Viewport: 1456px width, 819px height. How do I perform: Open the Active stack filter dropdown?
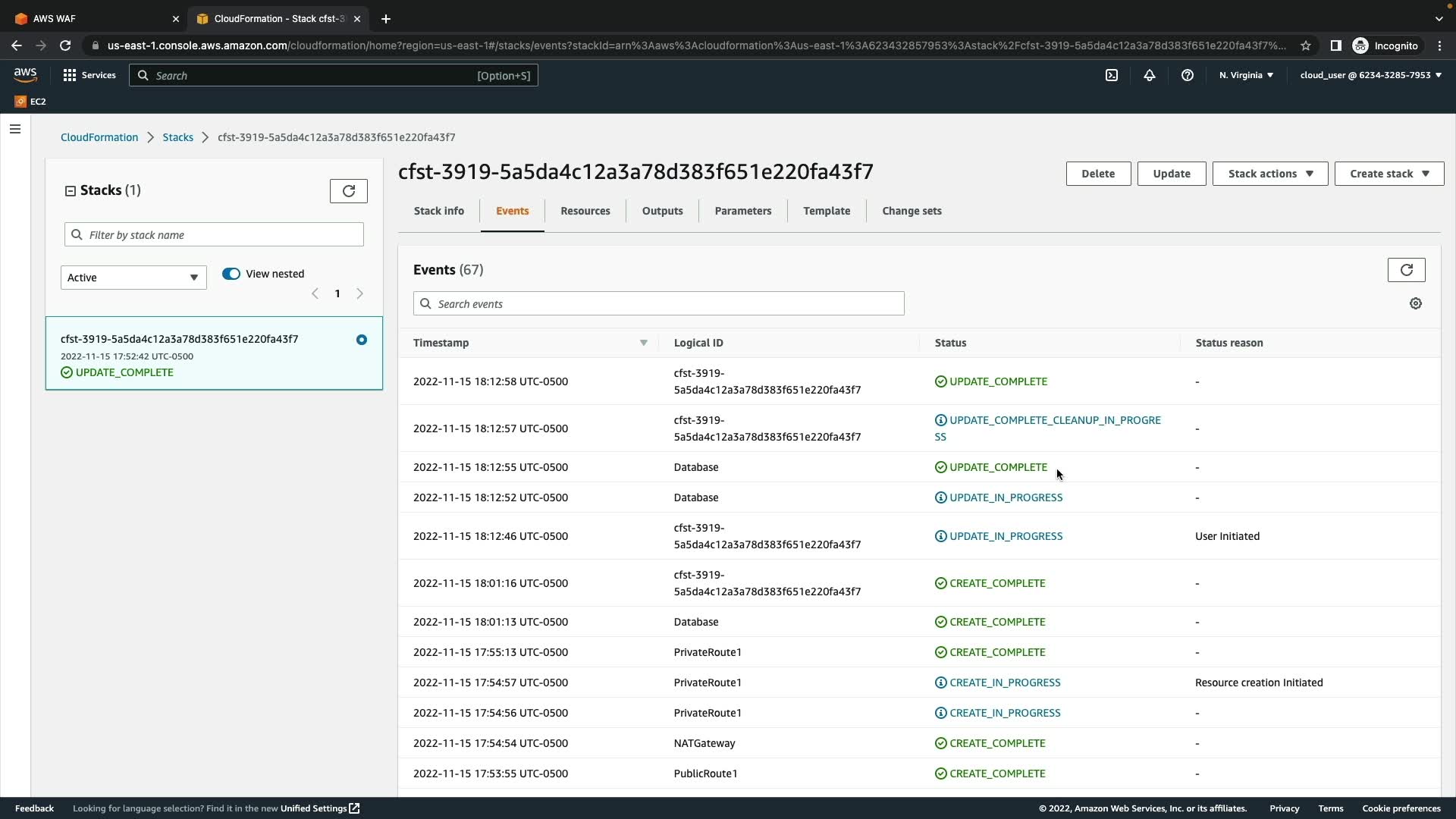click(133, 278)
